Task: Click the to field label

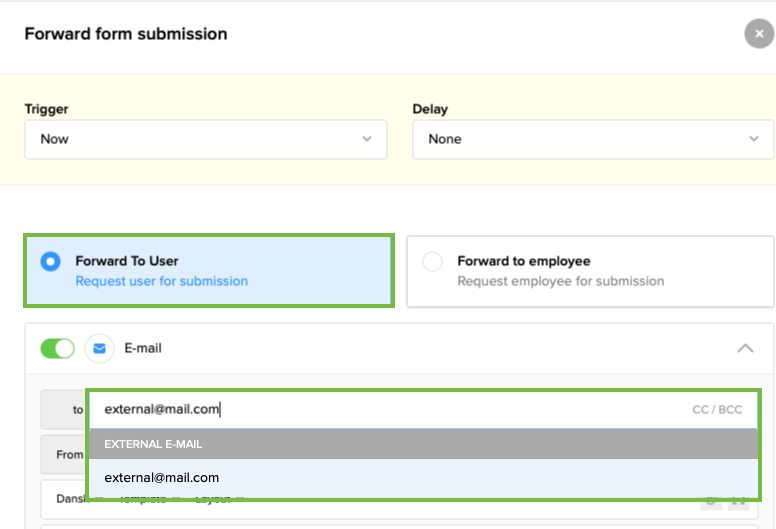Action: 77,409
